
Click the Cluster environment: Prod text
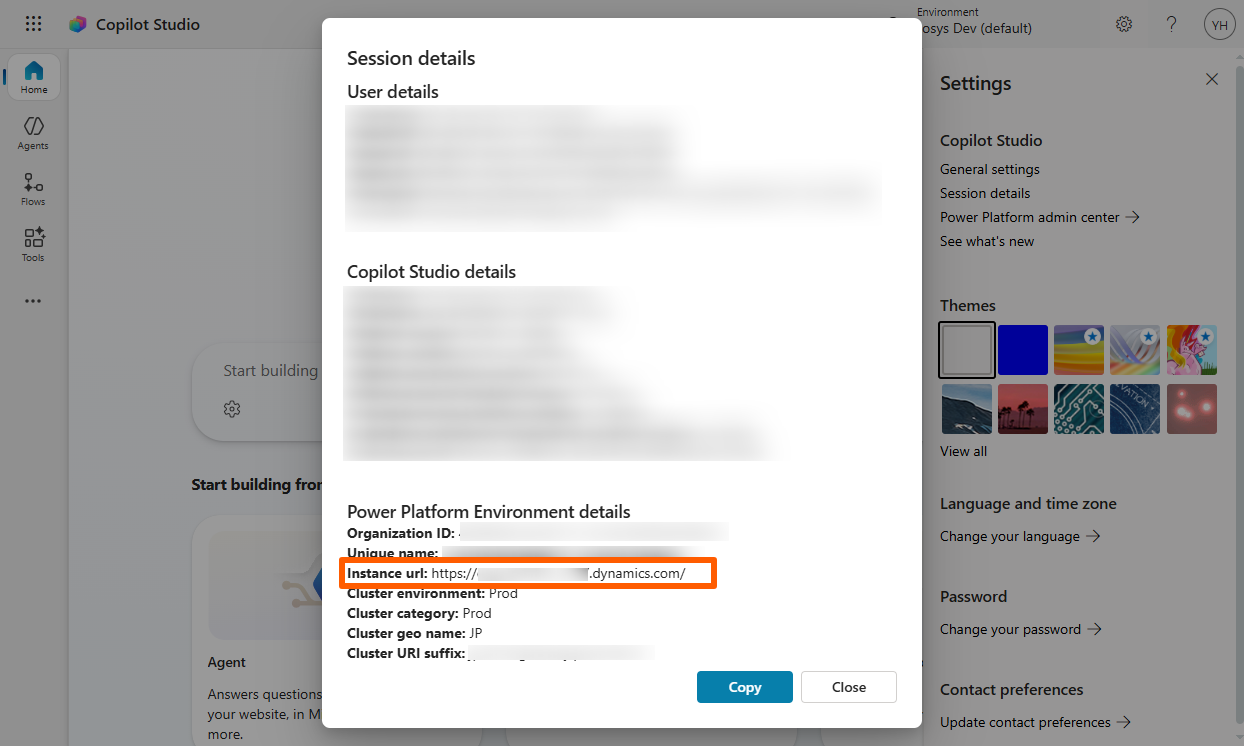click(x=432, y=593)
